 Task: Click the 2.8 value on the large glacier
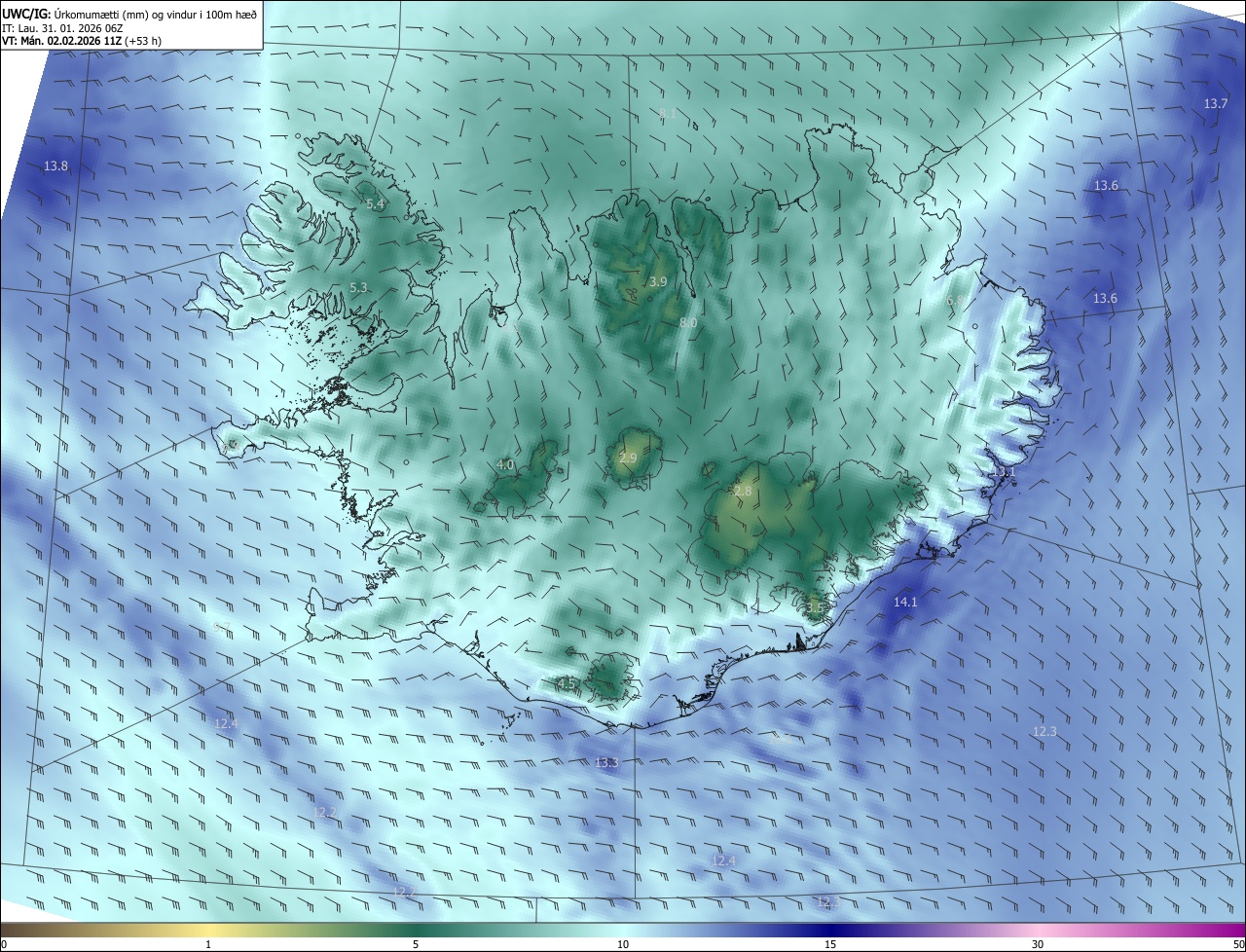(x=743, y=492)
